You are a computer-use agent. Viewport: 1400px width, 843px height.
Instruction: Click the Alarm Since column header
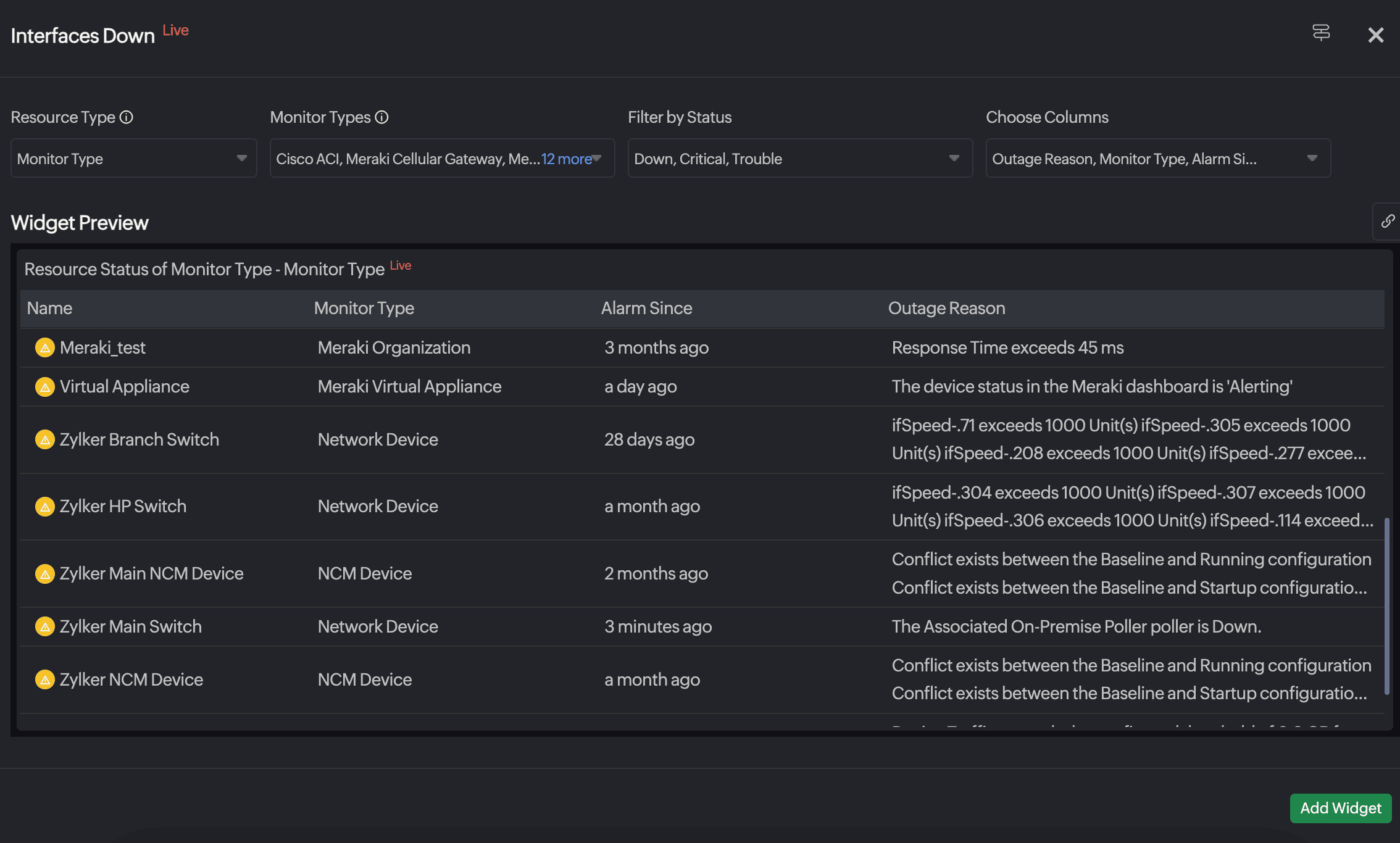pyautogui.click(x=646, y=308)
